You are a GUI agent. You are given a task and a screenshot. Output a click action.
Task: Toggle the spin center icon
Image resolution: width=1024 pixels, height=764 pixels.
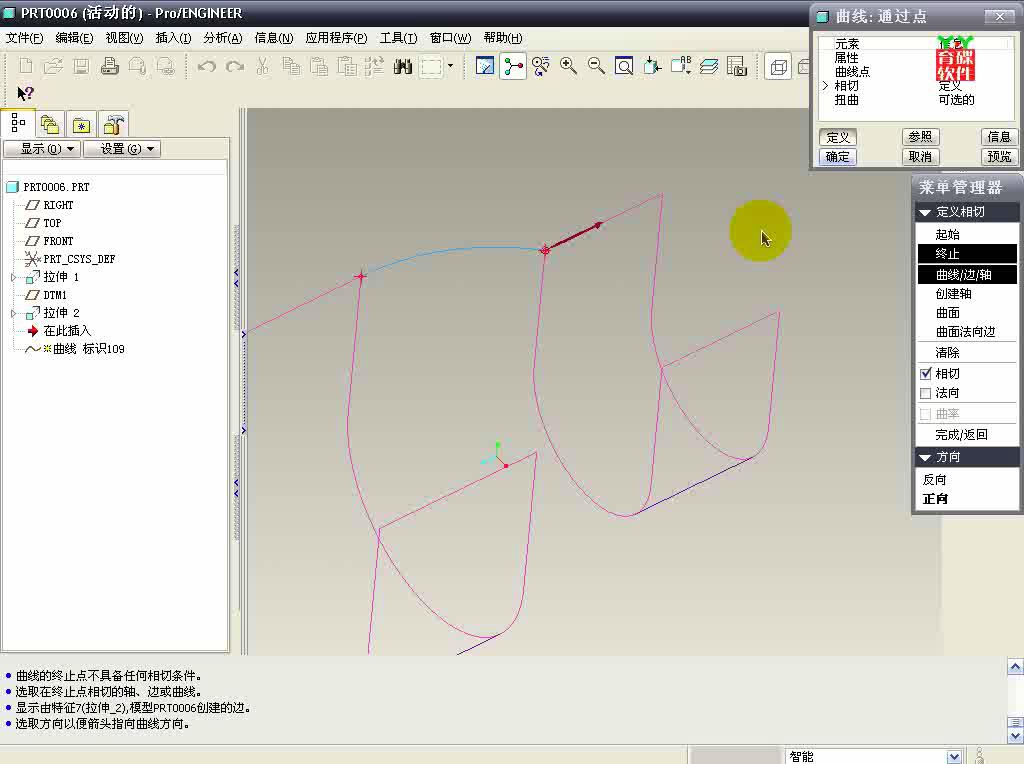click(x=513, y=66)
